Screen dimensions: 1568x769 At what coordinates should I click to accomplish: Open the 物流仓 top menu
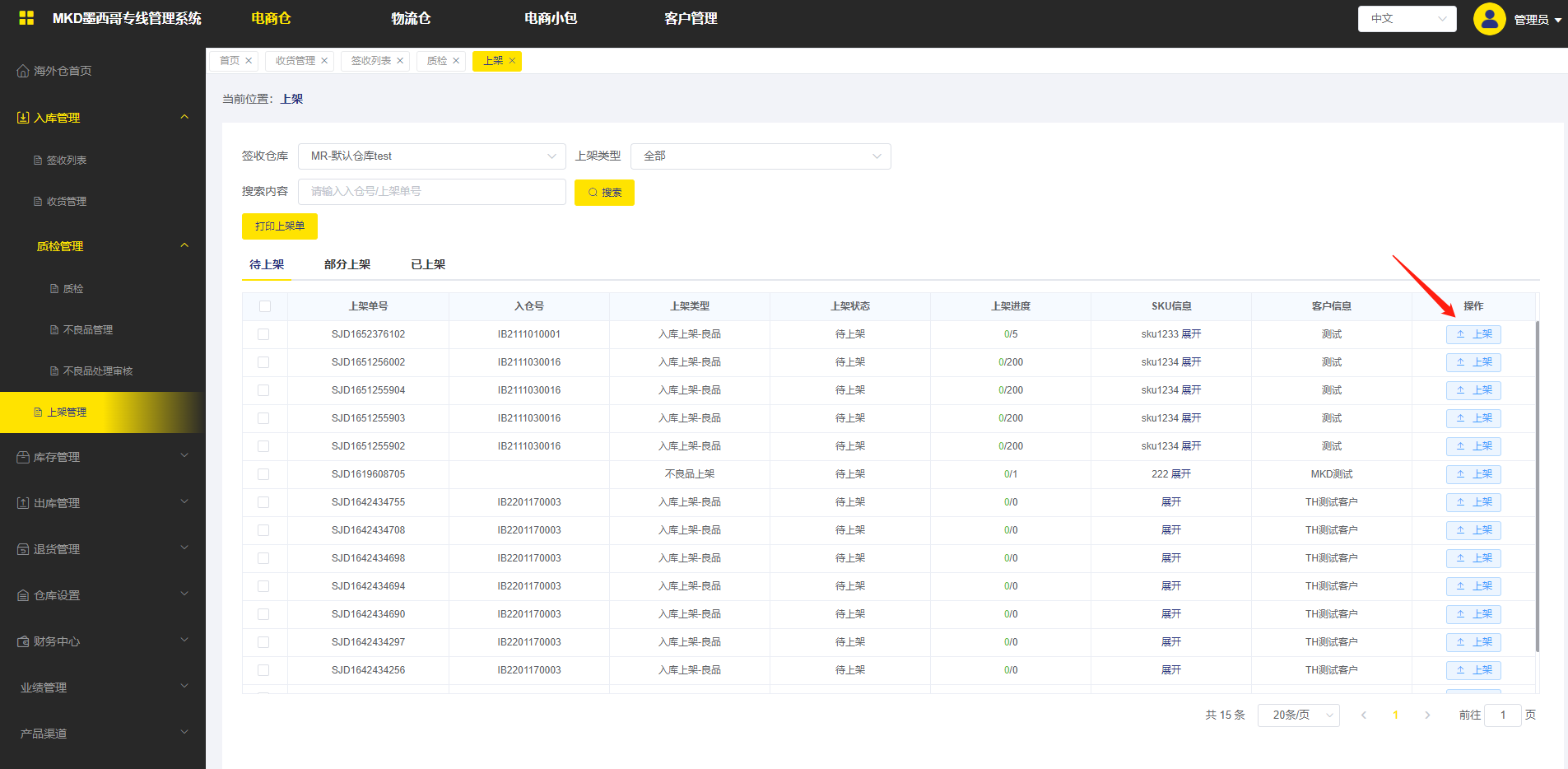point(411,18)
